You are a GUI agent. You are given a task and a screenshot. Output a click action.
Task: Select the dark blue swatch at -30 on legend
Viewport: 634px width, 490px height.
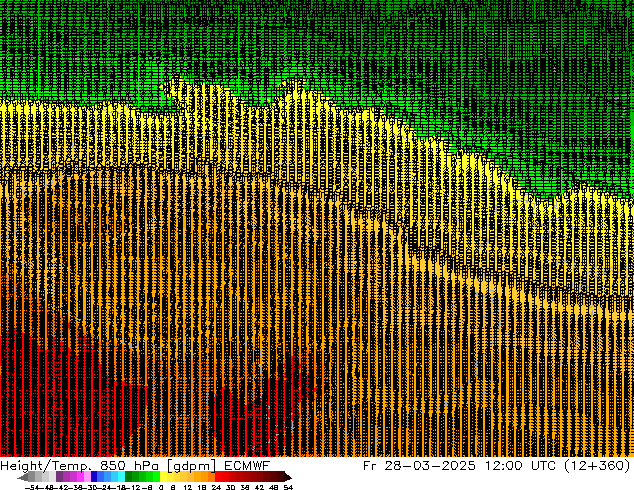(x=94, y=477)
